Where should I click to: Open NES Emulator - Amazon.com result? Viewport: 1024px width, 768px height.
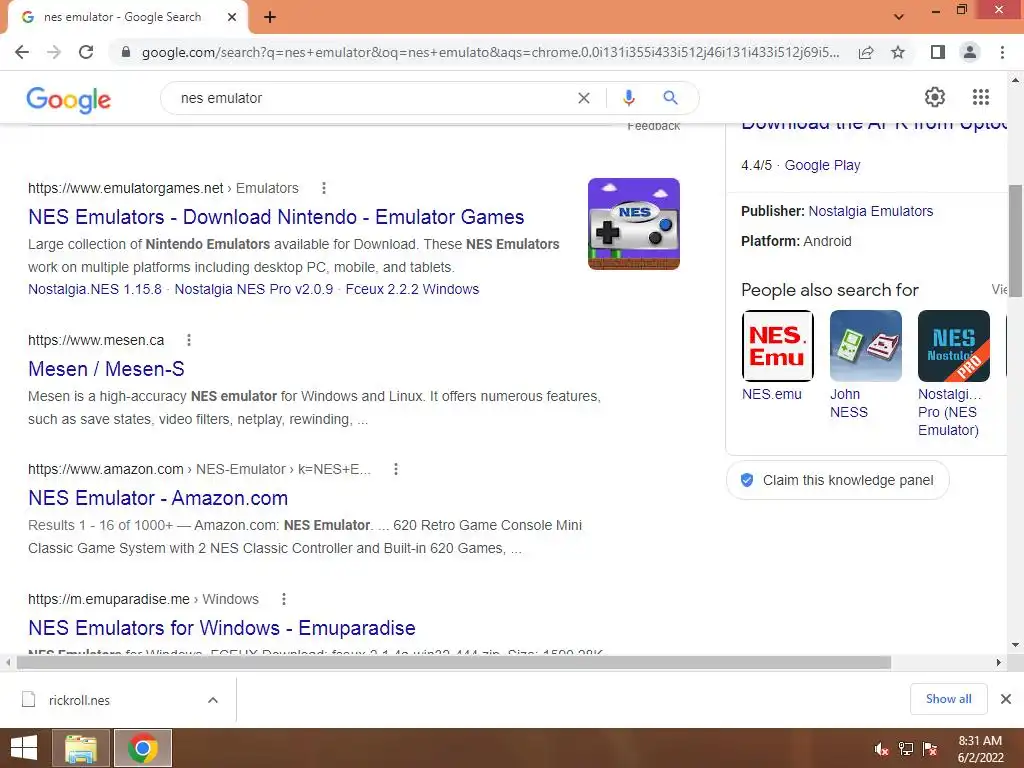coord(158,498)
